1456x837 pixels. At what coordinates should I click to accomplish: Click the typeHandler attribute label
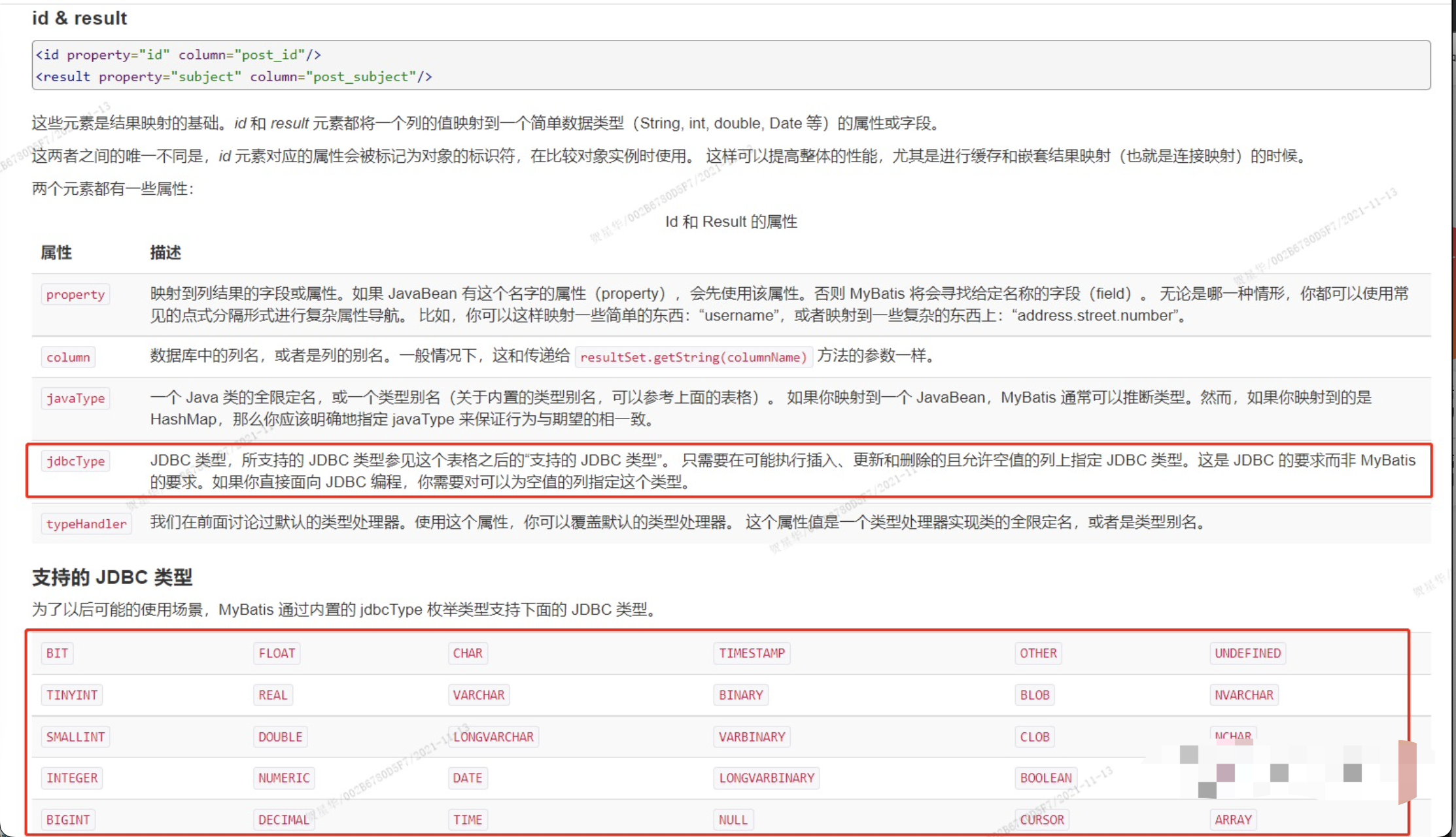86,524
